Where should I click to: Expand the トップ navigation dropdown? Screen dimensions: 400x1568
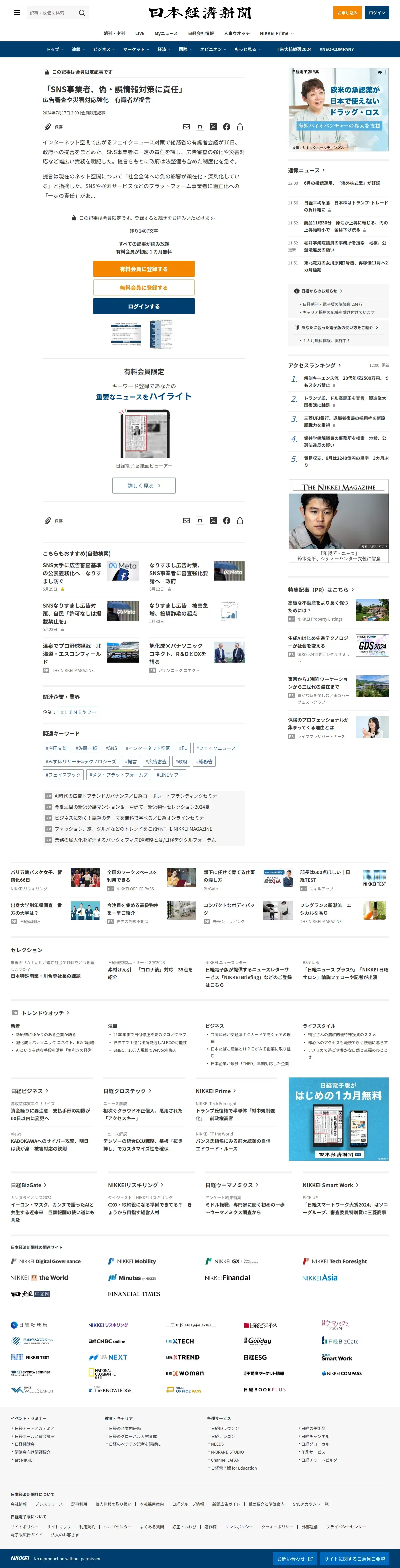pos(55,49)
